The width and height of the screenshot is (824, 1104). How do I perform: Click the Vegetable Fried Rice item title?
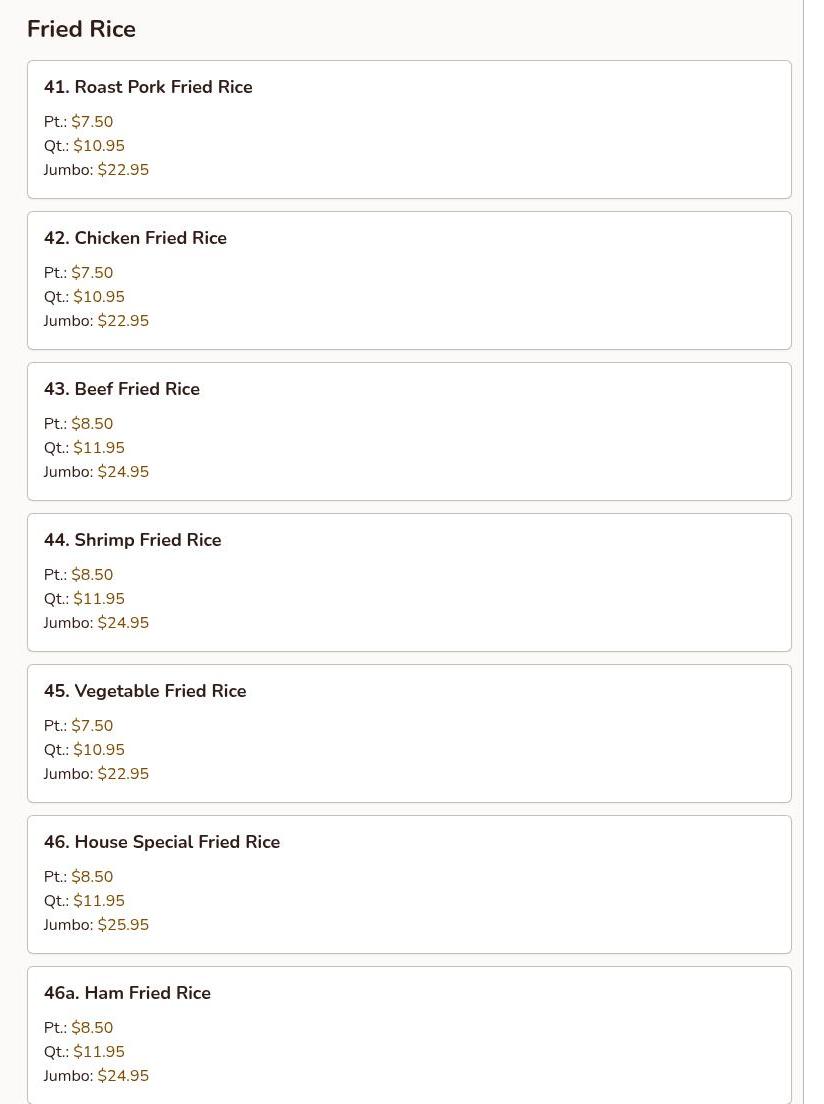pos(145,691)
